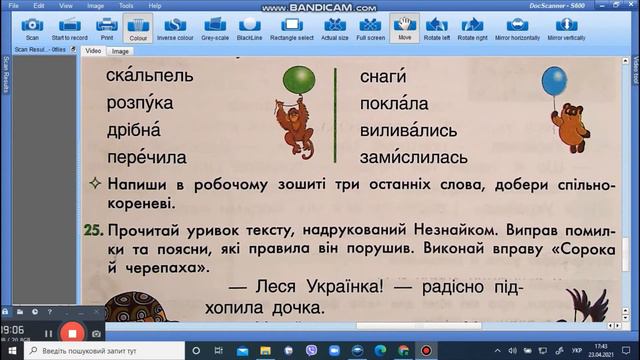Pin the Scan Result panel
Viewport: 640px width, 360px height.
coord(73,49)
